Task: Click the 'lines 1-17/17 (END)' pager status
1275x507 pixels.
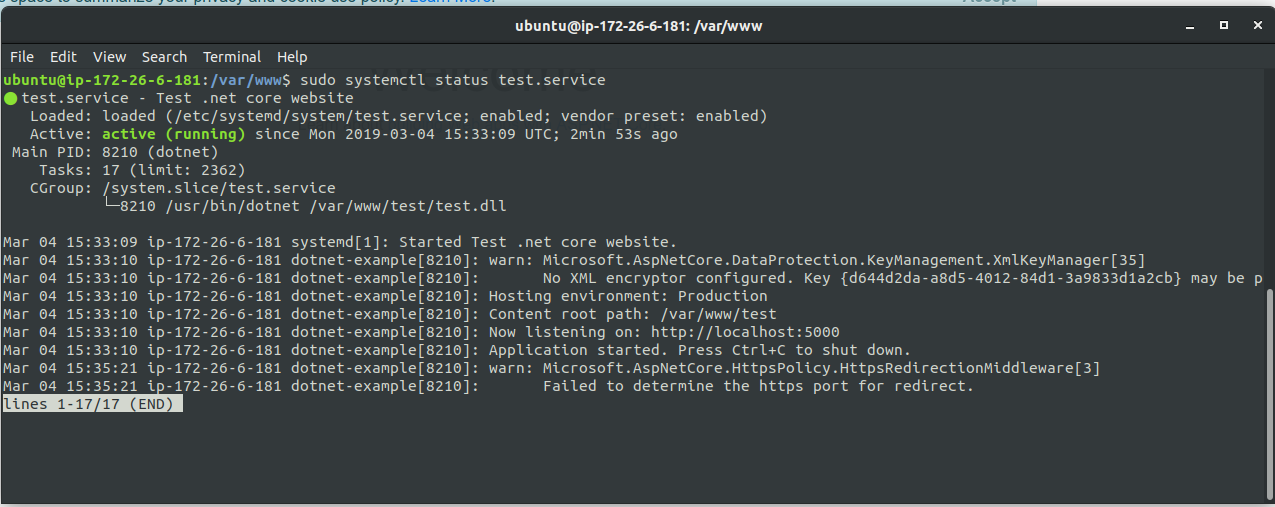Action: pos(93,404)
